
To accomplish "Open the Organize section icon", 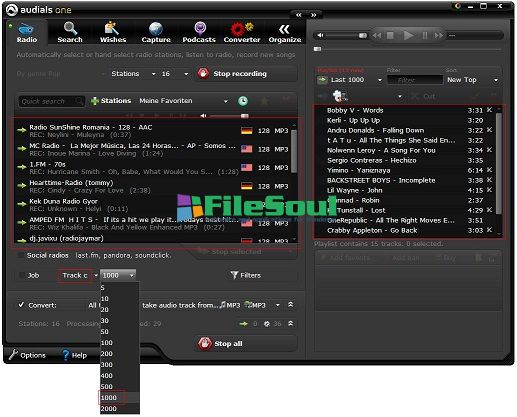I will (x=284, y=29).
